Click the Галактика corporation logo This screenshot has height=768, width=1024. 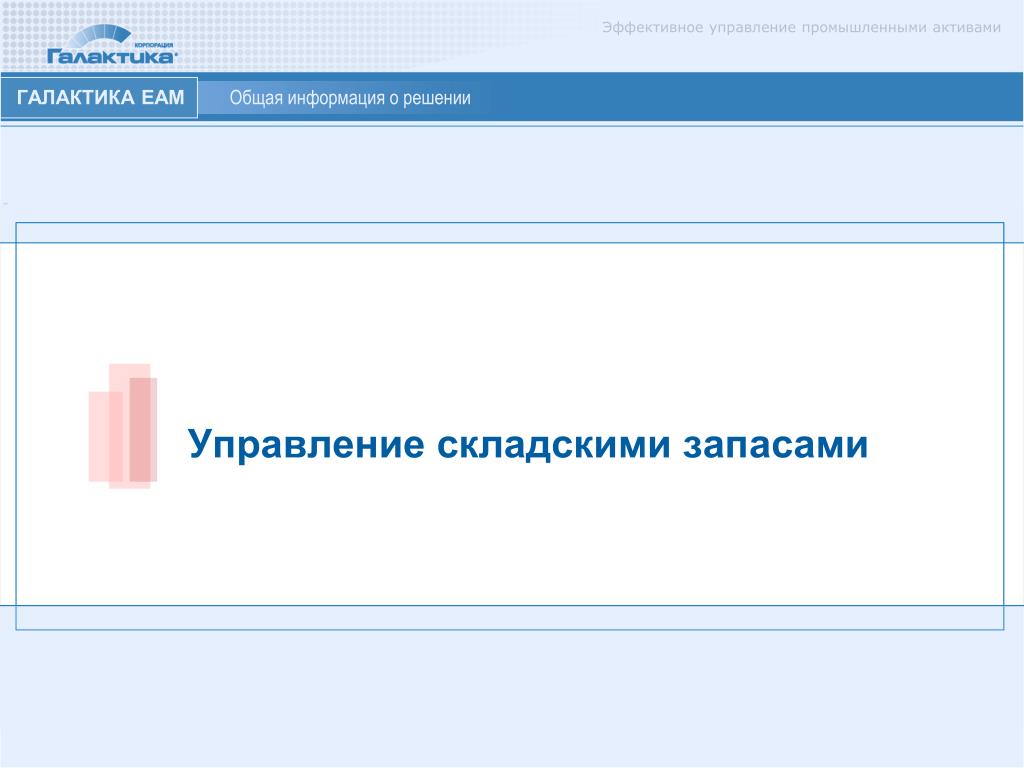click(x=112, y=44)
